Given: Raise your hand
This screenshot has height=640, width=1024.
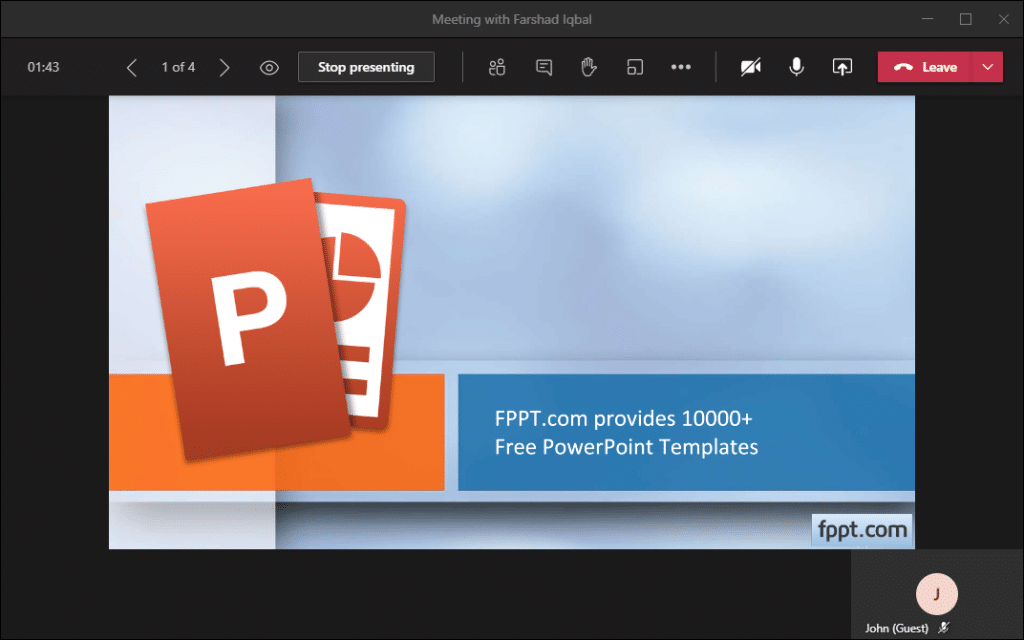Looking at the screenshot, I should (588, 67).
